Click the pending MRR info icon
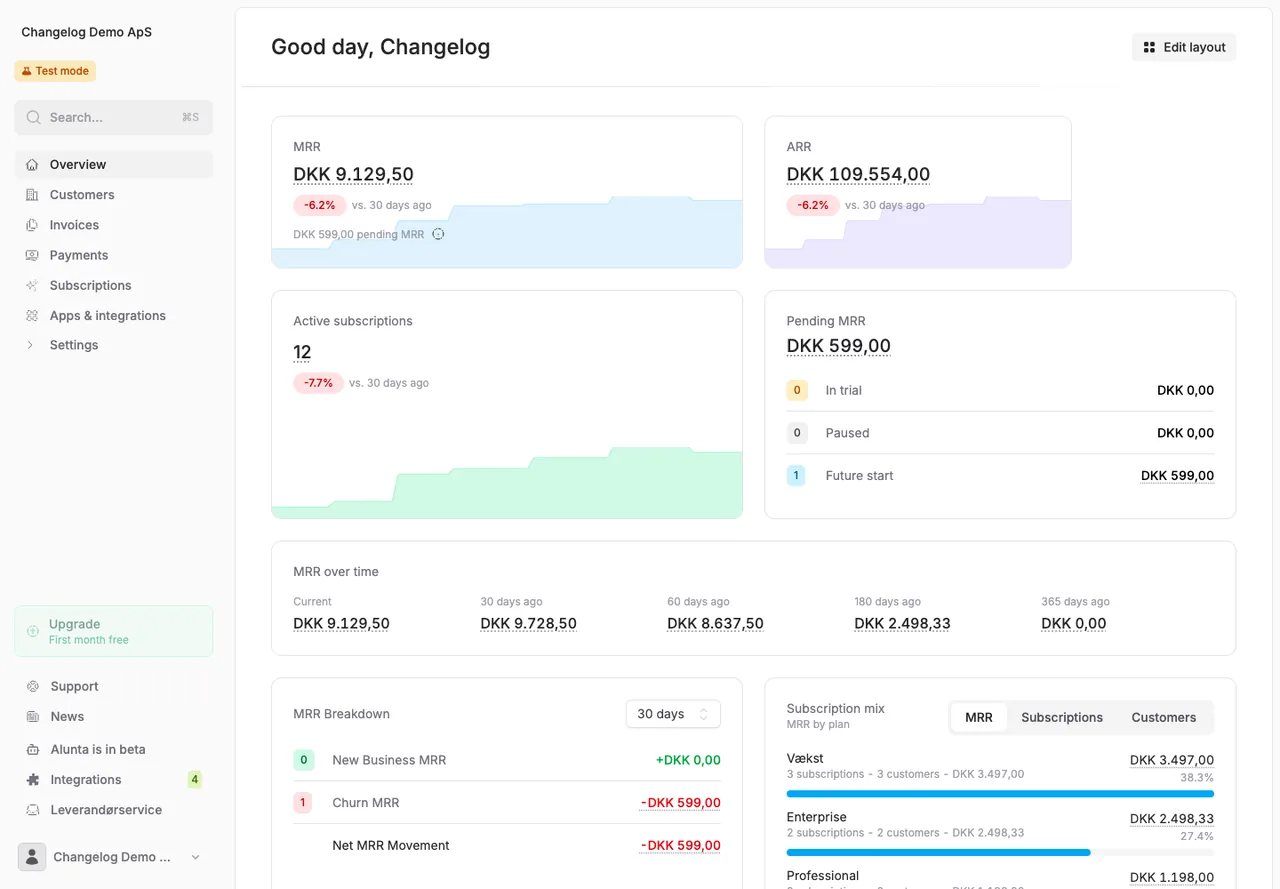The height and width of the screenshot is (889, 1280). tap(438, 234)
